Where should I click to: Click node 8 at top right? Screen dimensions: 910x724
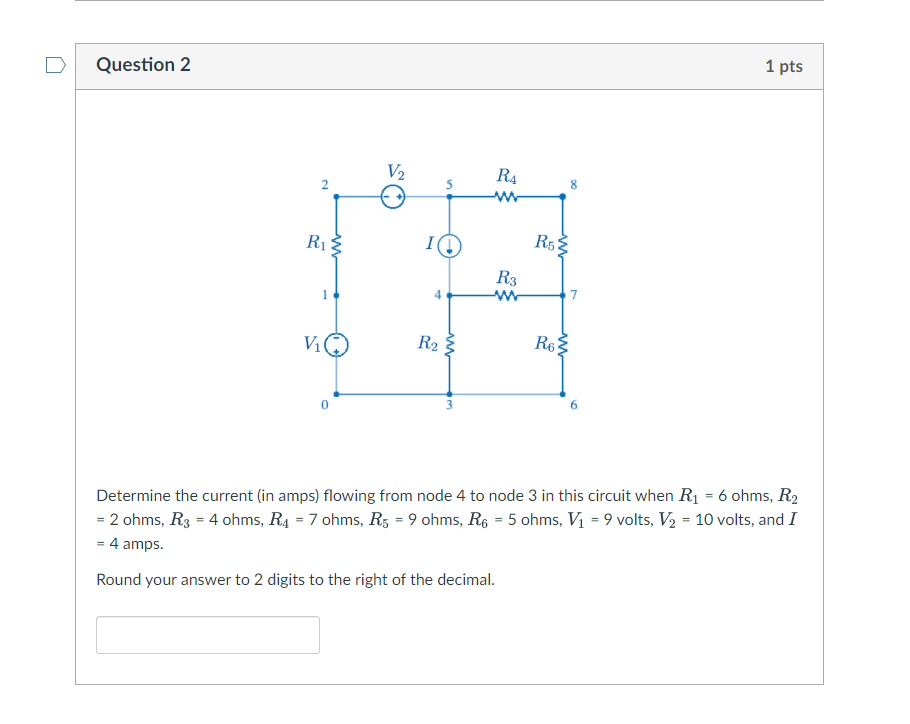572,185
